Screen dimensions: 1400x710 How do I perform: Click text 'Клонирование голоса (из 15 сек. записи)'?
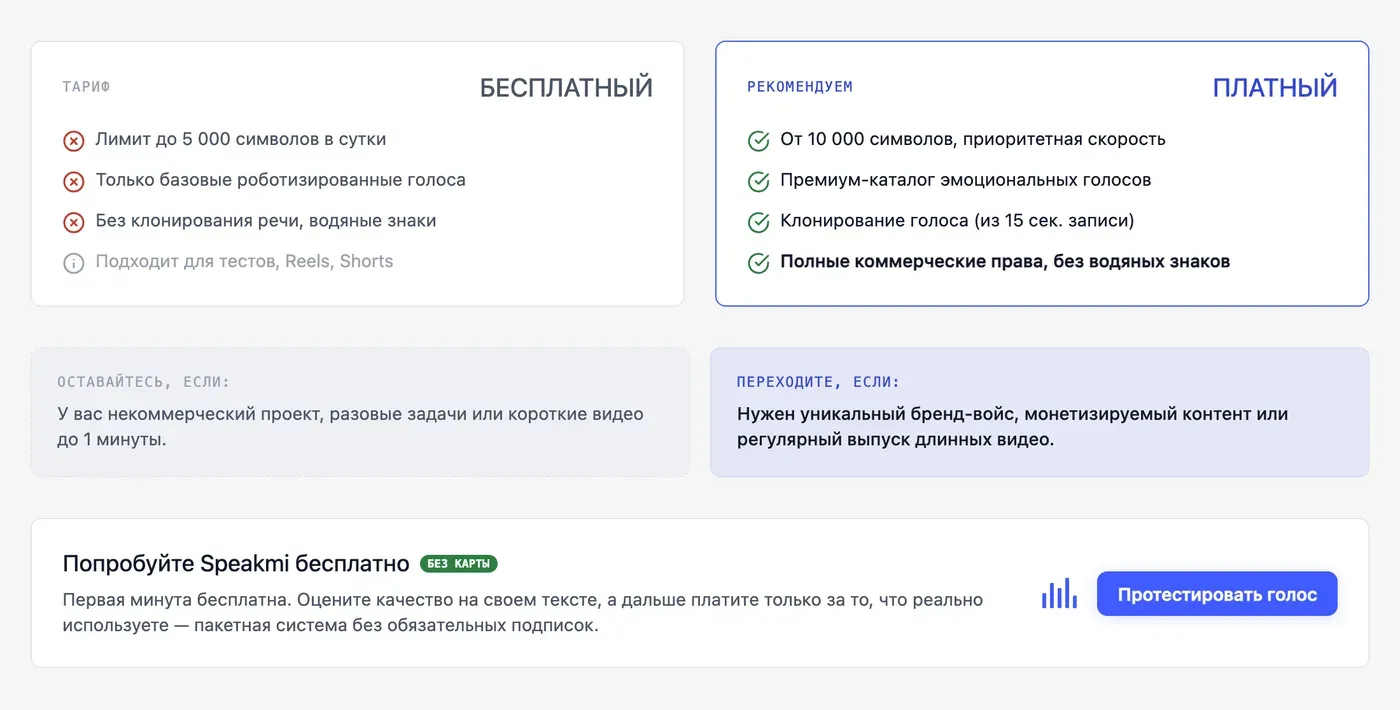(957, 220)
